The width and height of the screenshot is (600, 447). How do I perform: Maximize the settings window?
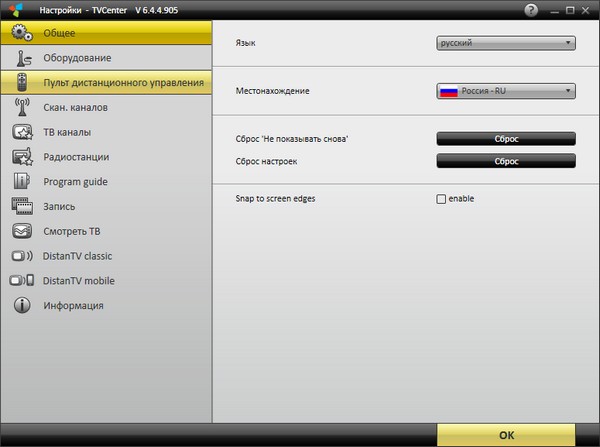(x=570, y=10)
